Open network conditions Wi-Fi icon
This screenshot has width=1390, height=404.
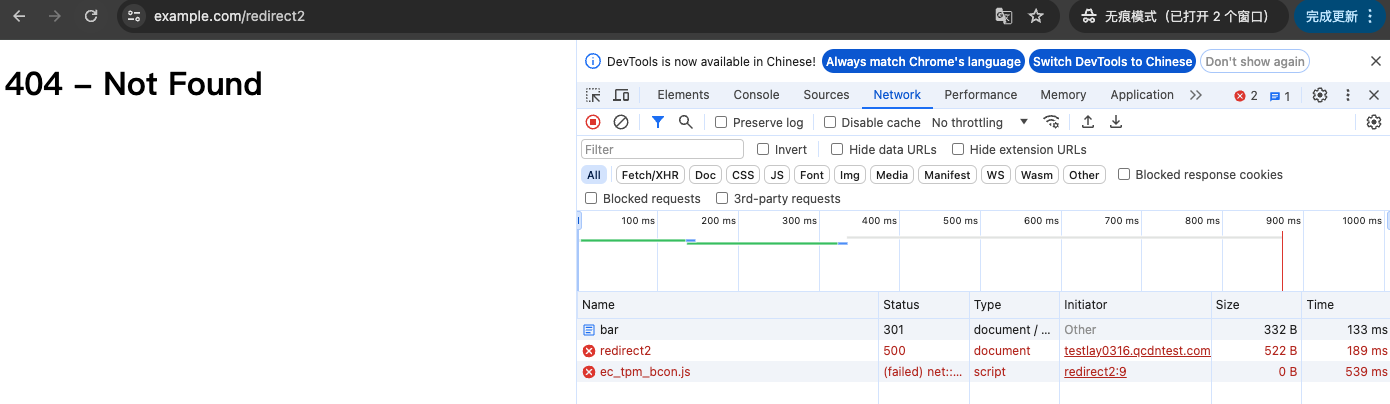click(x=1051, y=122)
